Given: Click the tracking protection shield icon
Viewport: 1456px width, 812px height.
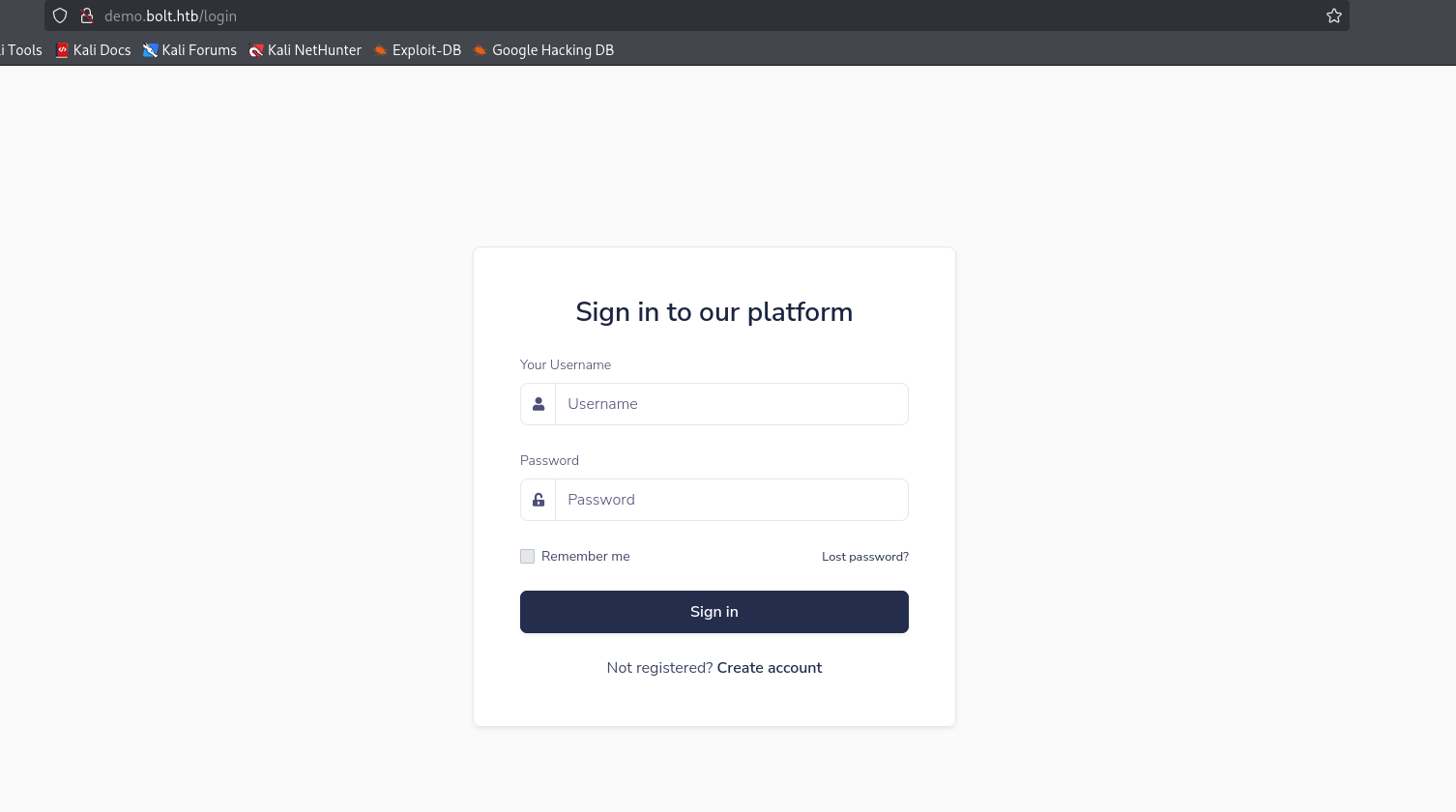Looking at the screenshot, I should pos(60,15).
